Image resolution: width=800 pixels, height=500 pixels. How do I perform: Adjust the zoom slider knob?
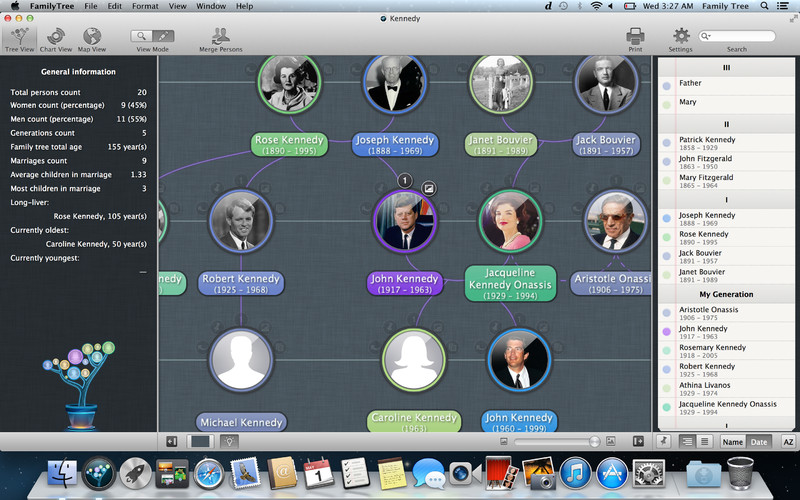594,441
